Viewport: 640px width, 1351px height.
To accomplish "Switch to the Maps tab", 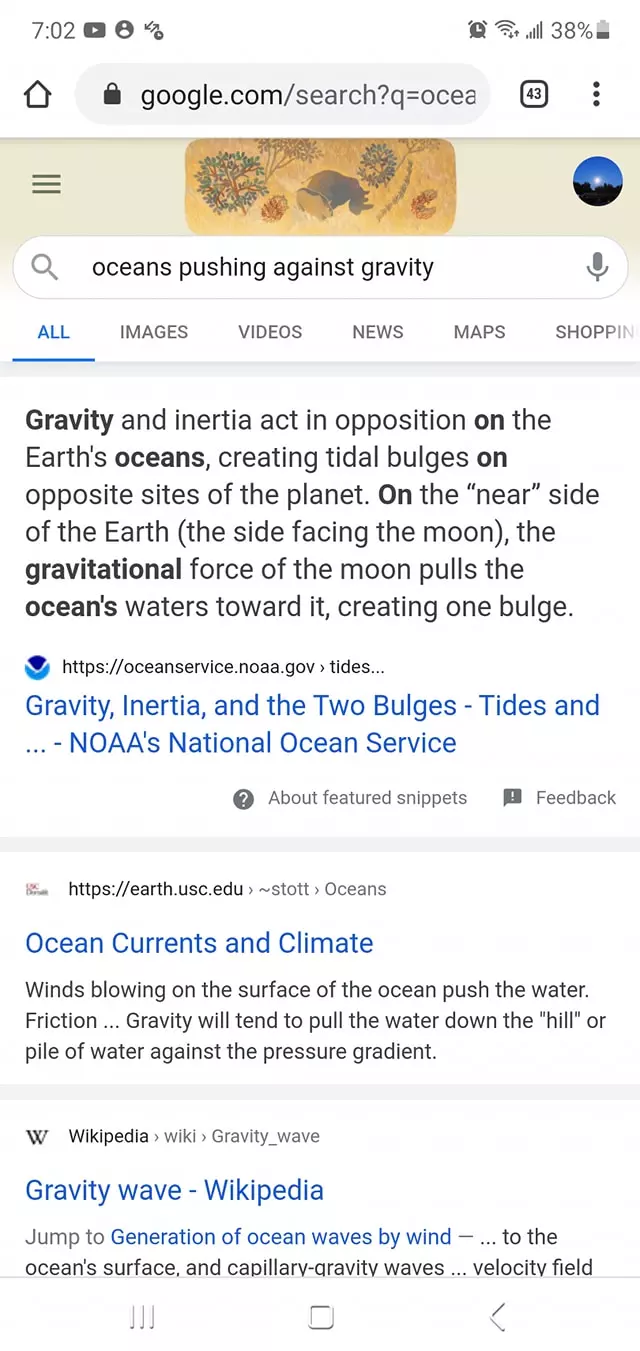I will point(479,332).
